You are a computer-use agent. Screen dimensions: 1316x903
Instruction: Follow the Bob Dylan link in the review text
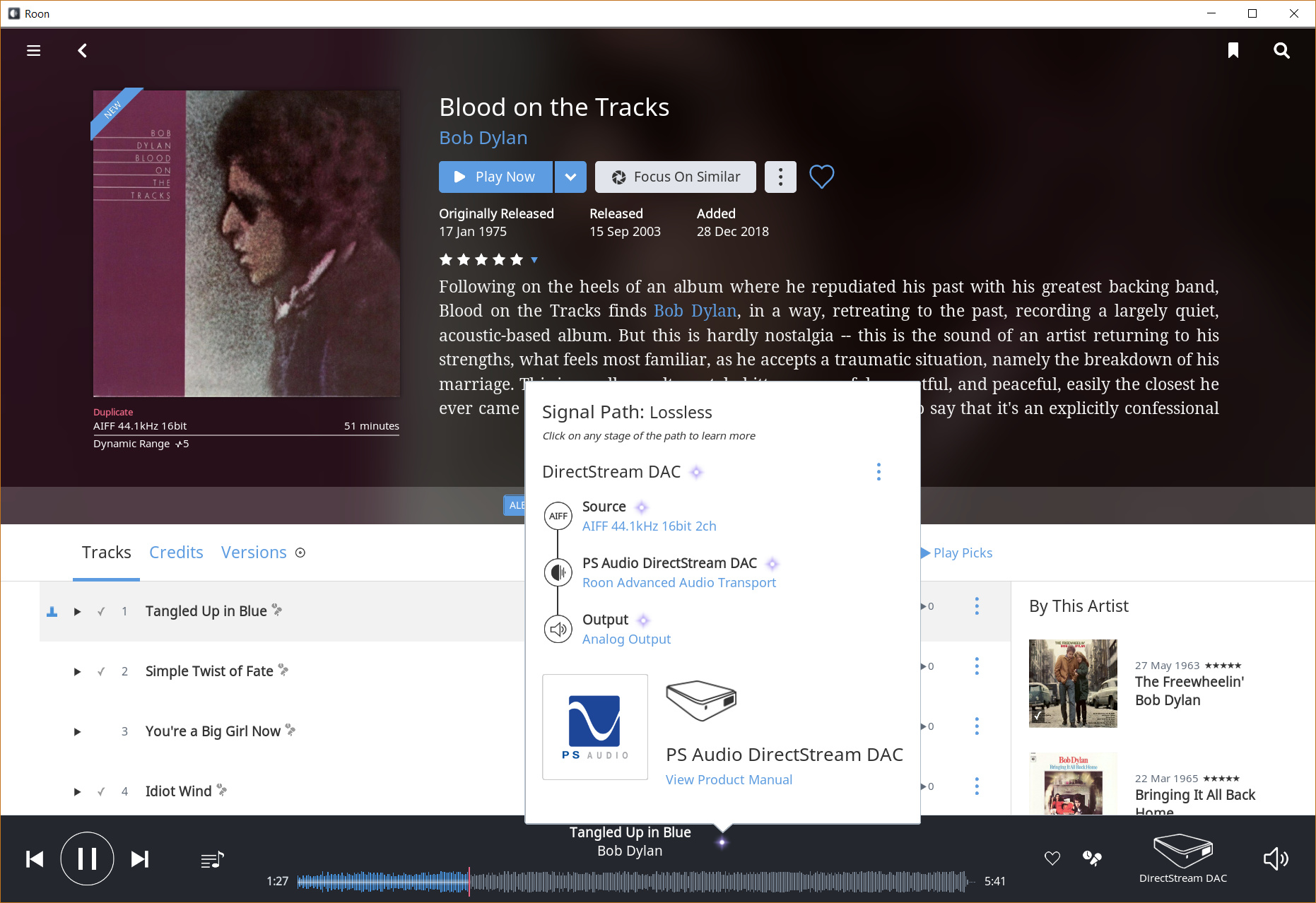pos(695,311)
